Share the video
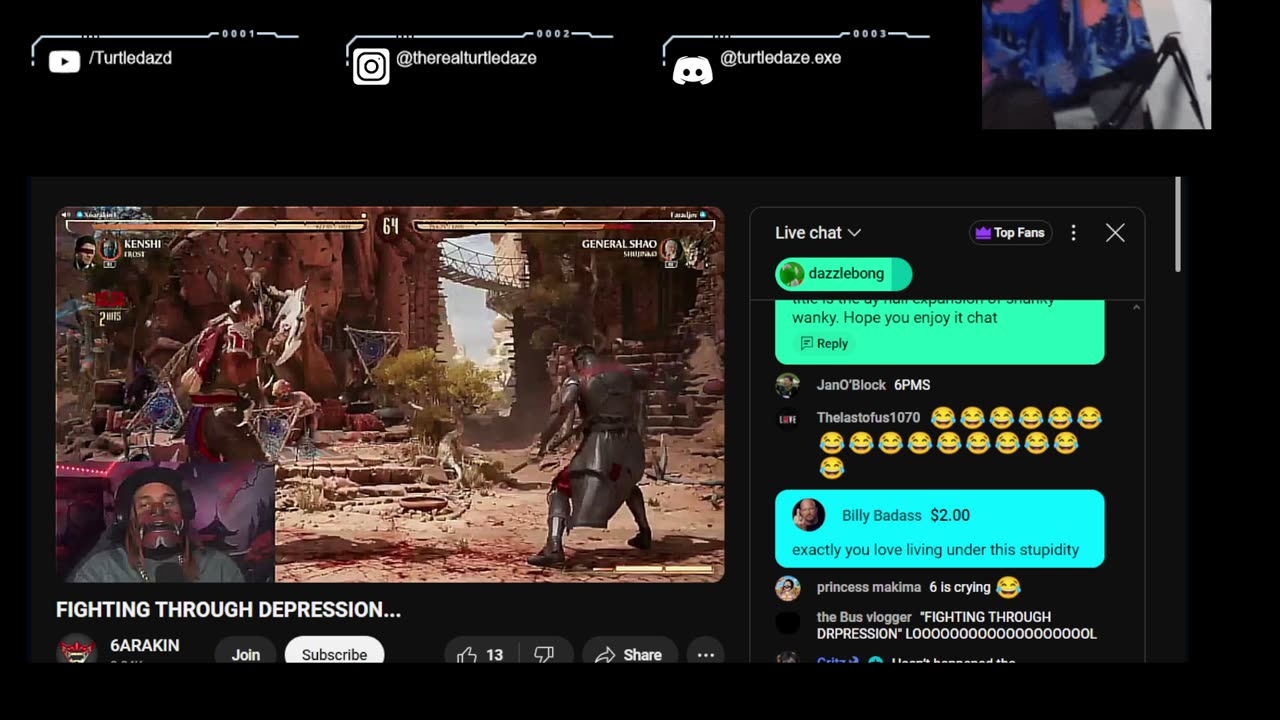This screenshot has width=1280, height=720. (628, 654)
